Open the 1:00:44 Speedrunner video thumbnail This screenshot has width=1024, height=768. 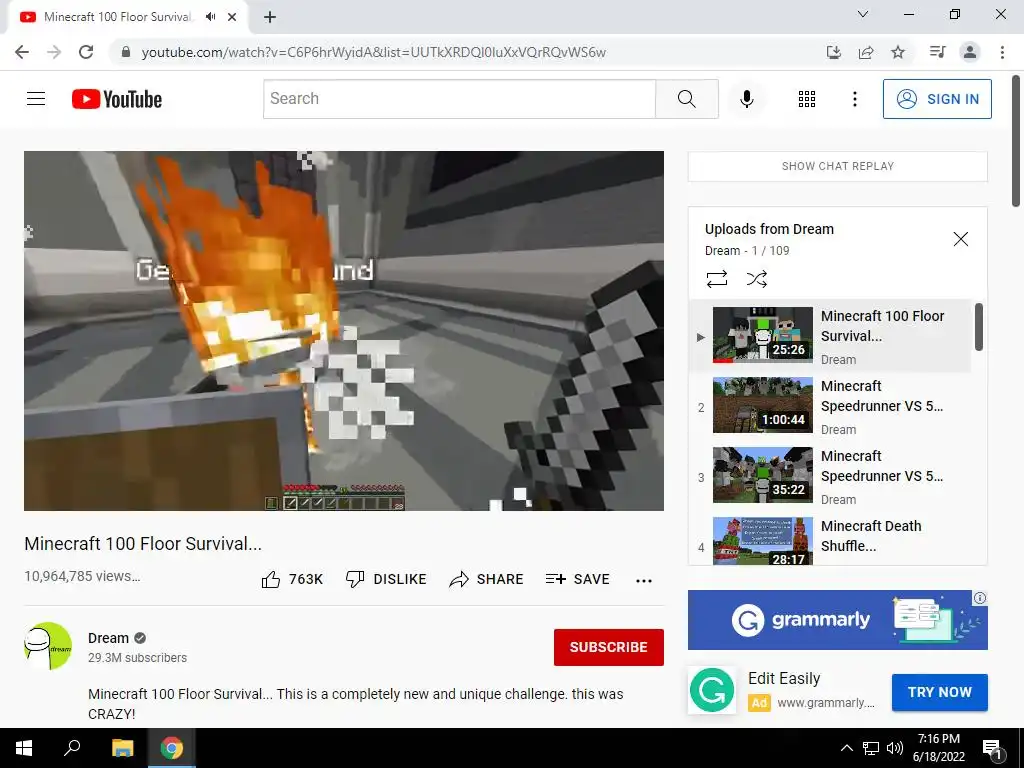[763, 405]
